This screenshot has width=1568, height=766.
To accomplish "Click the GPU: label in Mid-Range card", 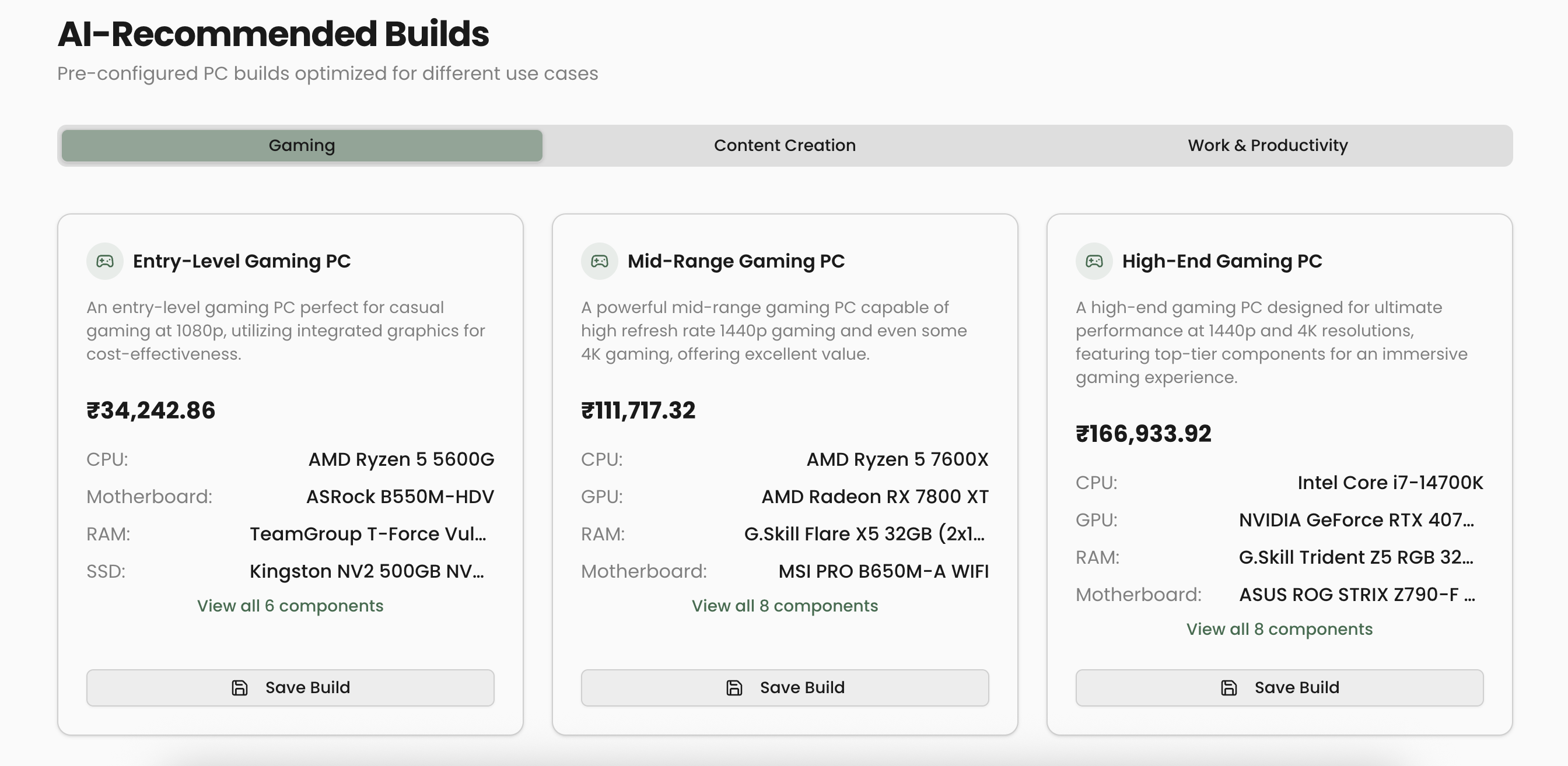I will 602,497.
